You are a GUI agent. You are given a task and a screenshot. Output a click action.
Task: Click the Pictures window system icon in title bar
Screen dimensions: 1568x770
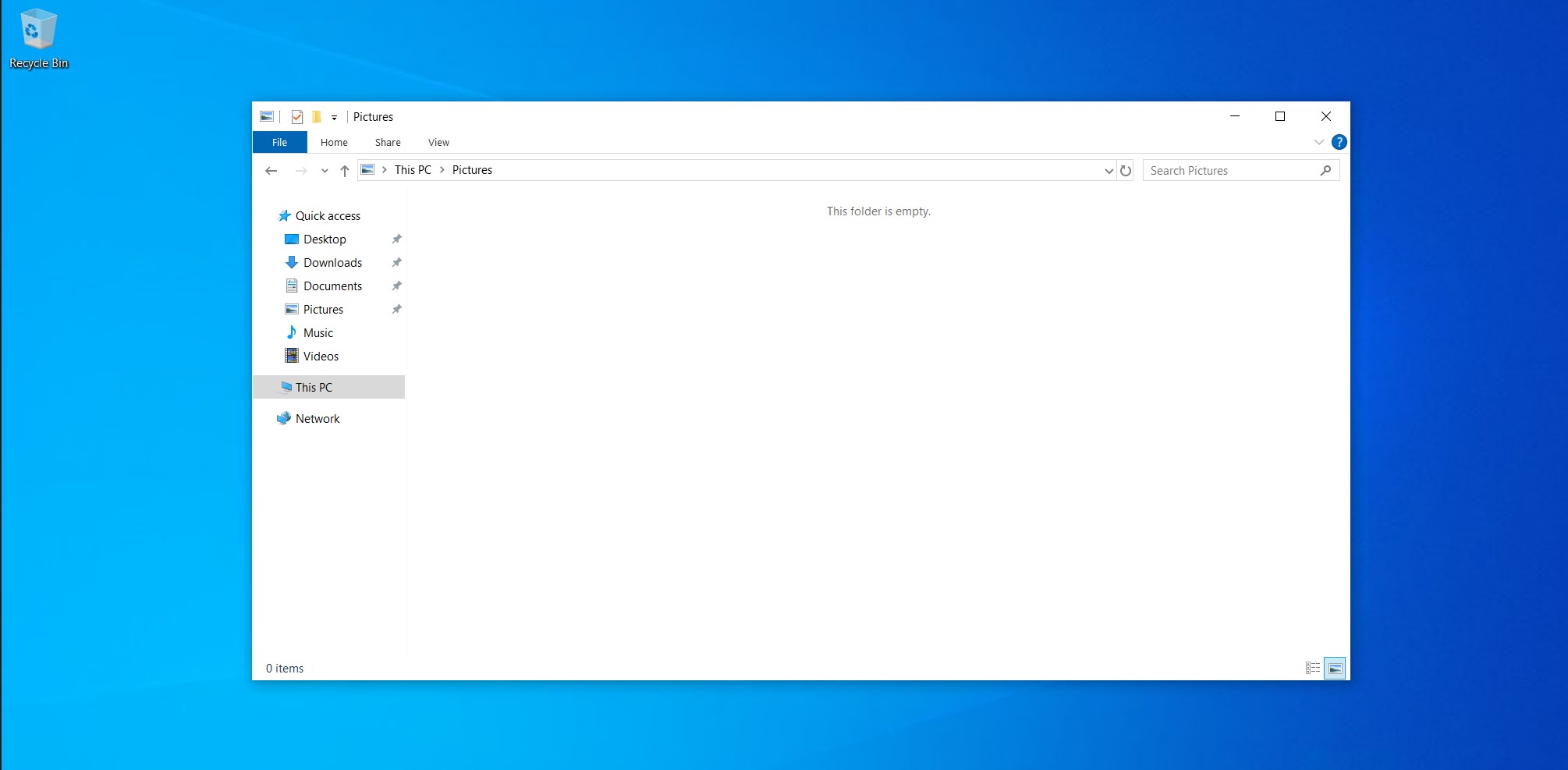coord(267,117)
